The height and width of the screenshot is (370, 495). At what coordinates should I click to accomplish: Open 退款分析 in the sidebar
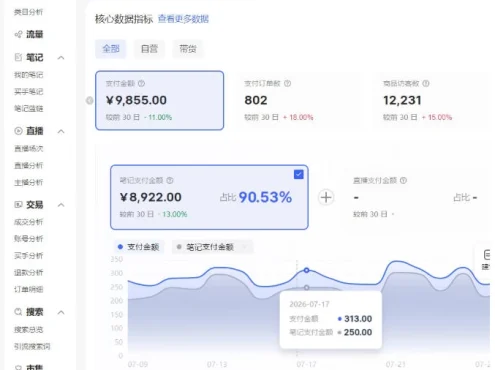[28, 272]
